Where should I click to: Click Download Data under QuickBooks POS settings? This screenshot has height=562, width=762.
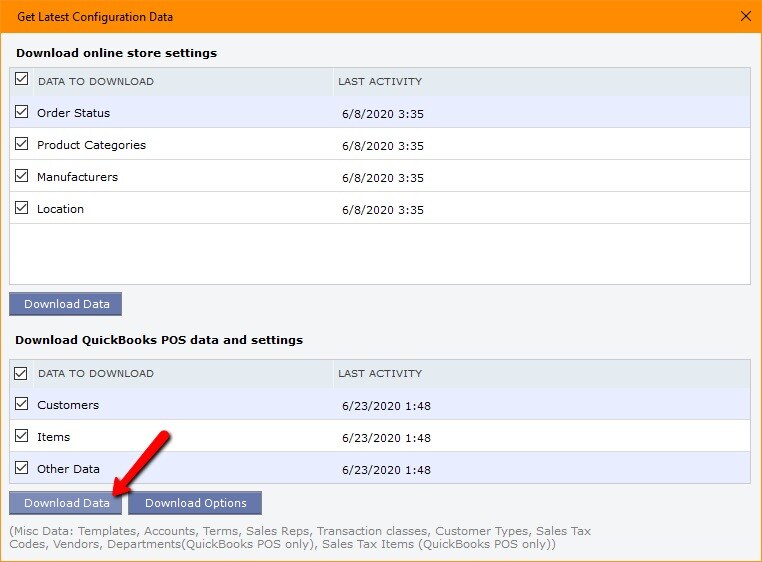[x=66, y=503]
